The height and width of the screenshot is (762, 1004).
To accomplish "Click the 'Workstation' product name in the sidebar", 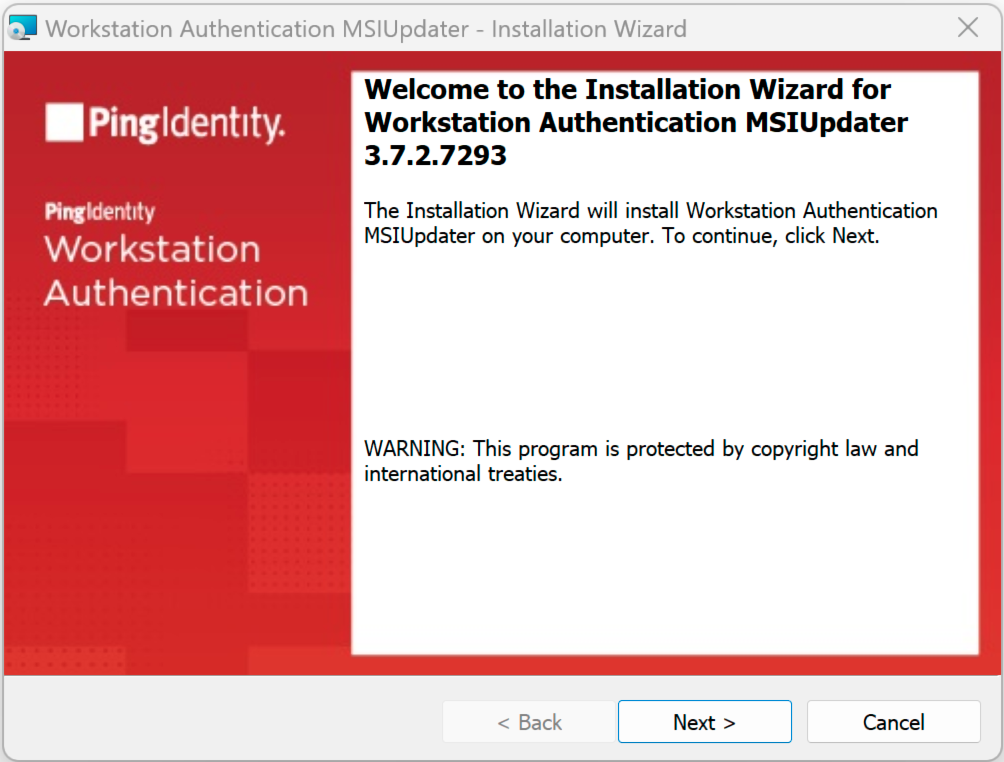I will point(152,248).
